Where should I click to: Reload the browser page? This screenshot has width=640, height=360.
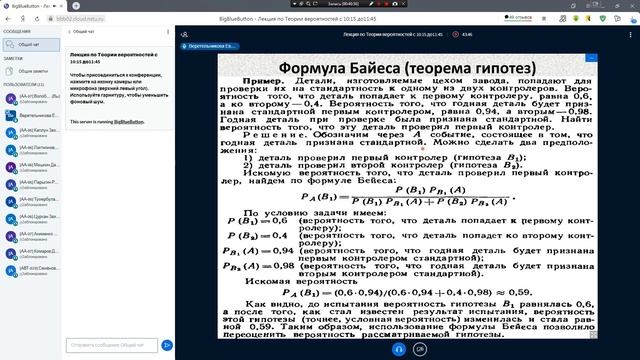click(x=37, y=19)
